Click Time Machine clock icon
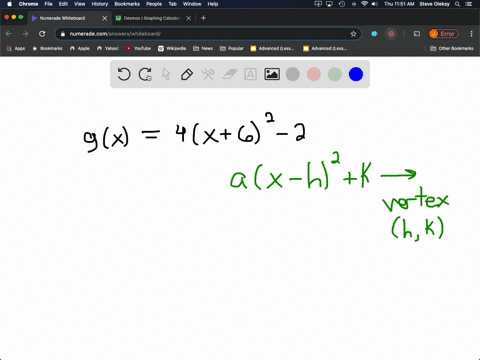This screenshot has height=360, width=480. (342, 4)
